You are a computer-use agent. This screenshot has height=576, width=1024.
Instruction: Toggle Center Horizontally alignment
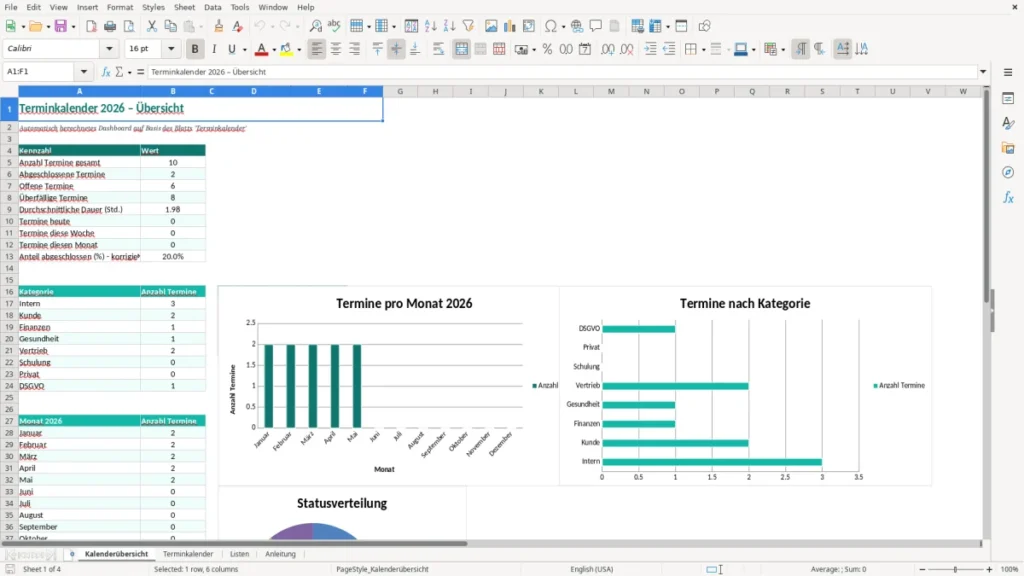pyautogui.click(x=336, y=49)
